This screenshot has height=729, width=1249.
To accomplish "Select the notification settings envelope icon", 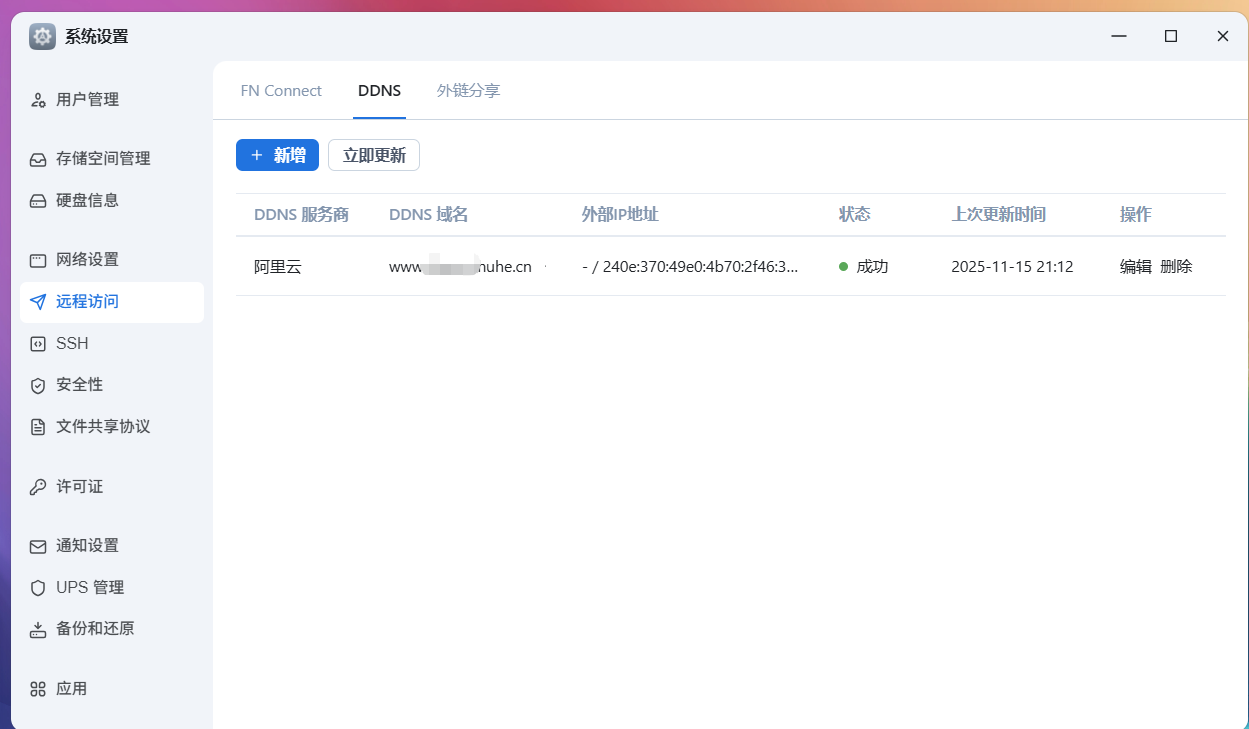I will [38, 546].
